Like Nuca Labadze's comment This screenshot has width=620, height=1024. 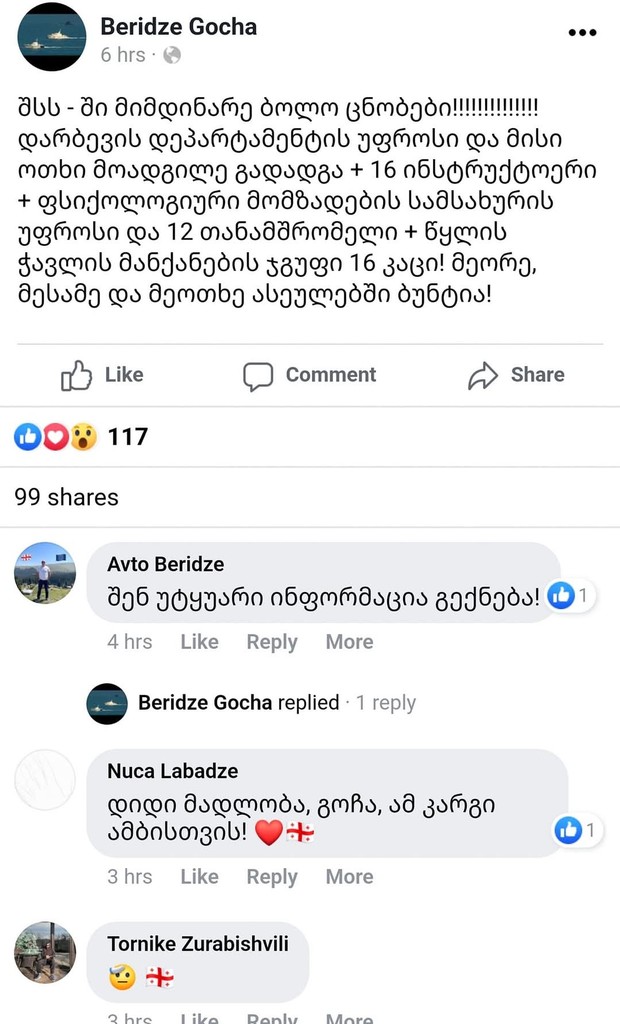199,877
